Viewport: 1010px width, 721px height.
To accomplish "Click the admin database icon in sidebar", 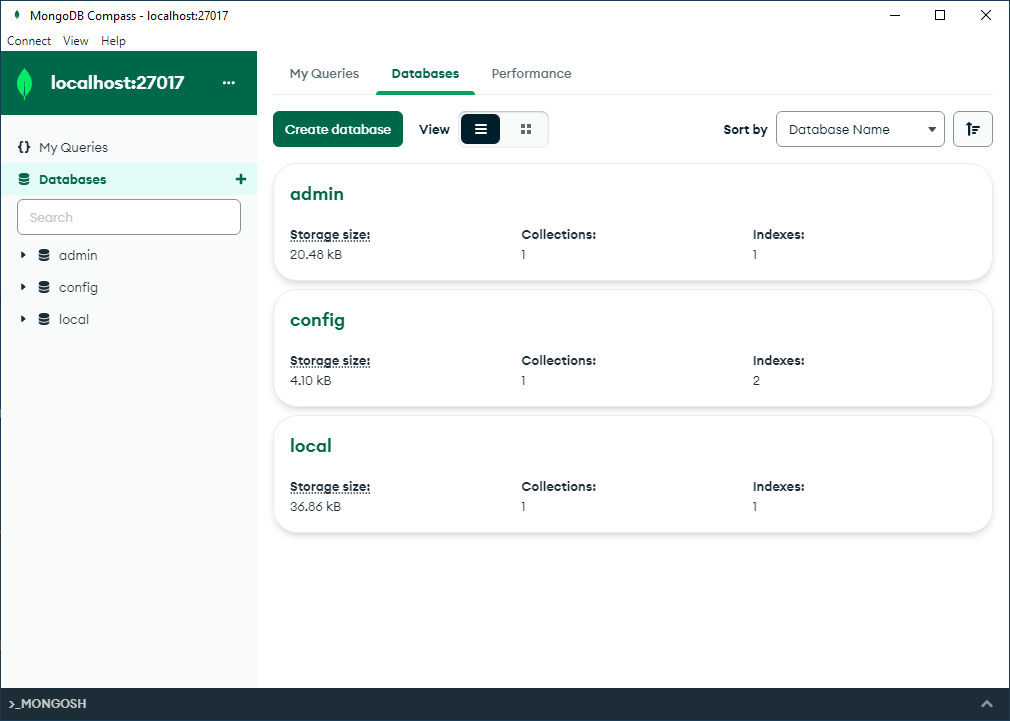I will pos(44,255).
